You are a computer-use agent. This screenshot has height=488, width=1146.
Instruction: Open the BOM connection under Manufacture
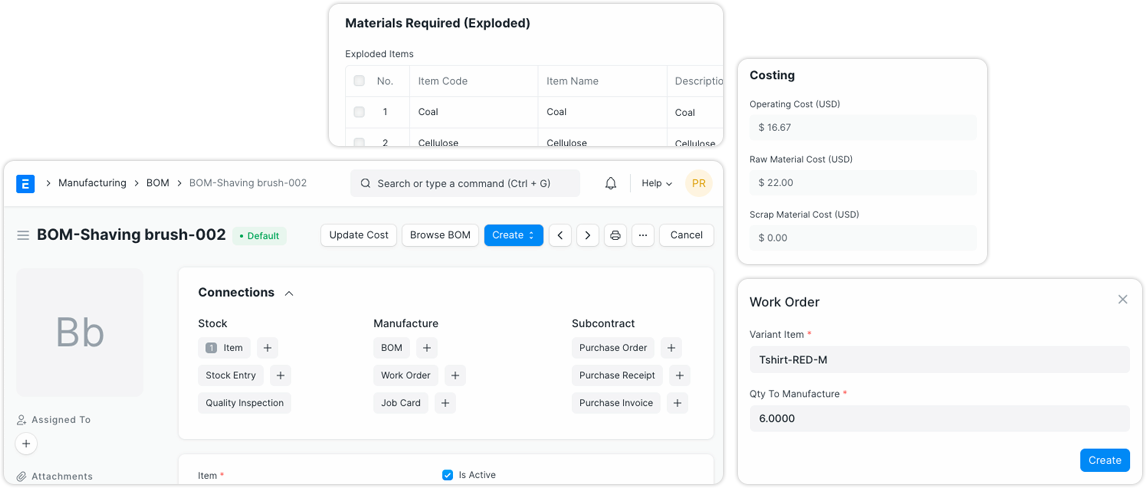[x=392, y=348]
